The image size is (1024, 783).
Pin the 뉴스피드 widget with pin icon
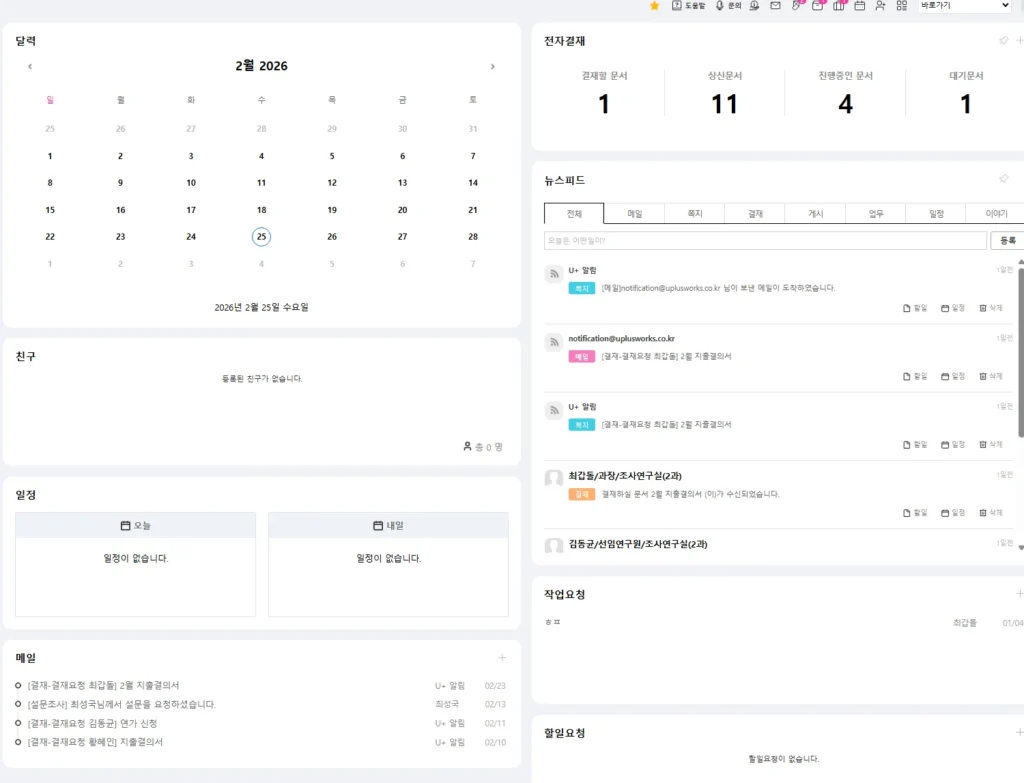coord(1003,179)
